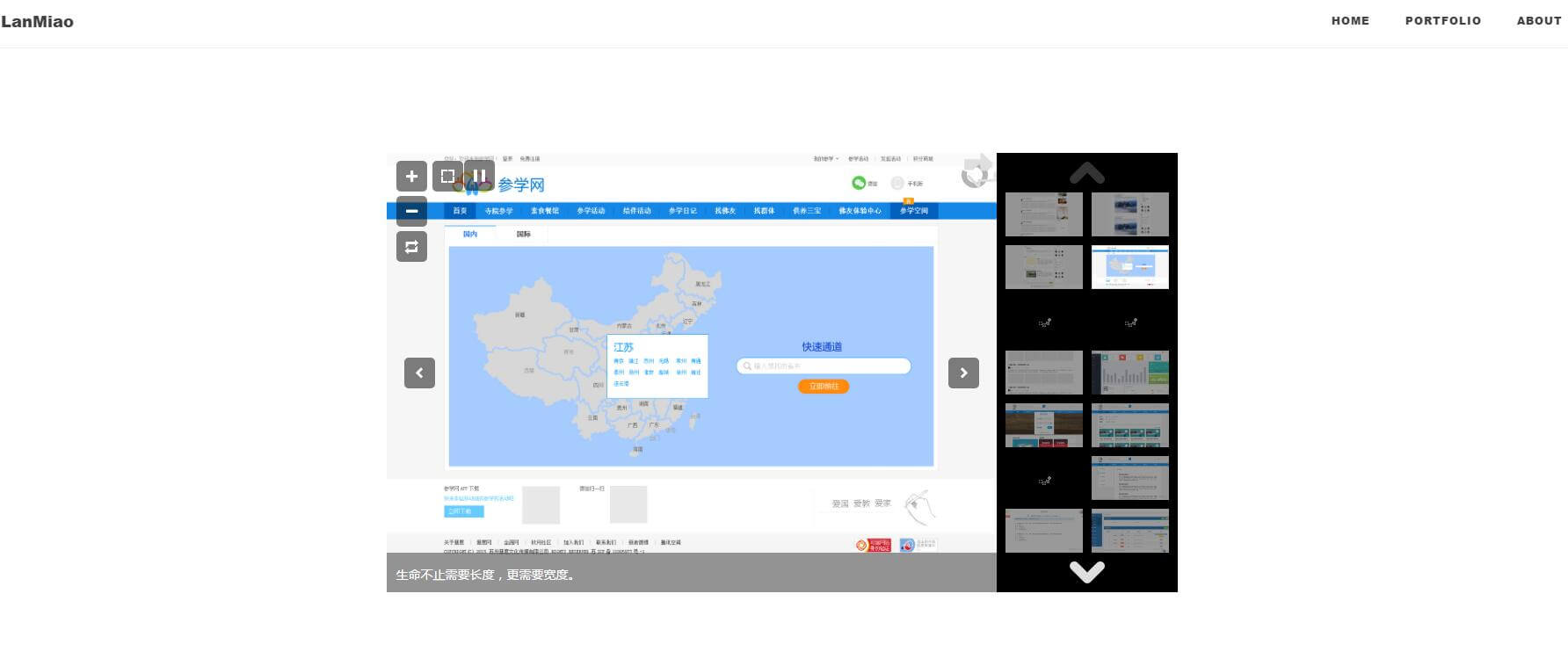Click the LanMiao site logo
The width and height of the screenshot is (1568, 659).
(x=37, y=21)
